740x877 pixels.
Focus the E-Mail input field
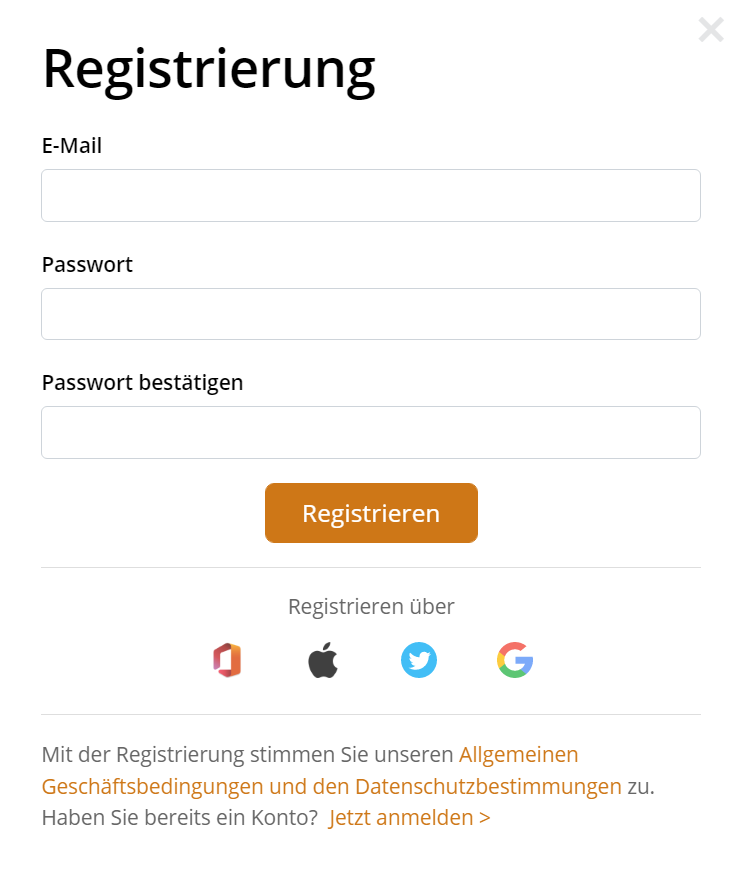[x=371, y=196]
